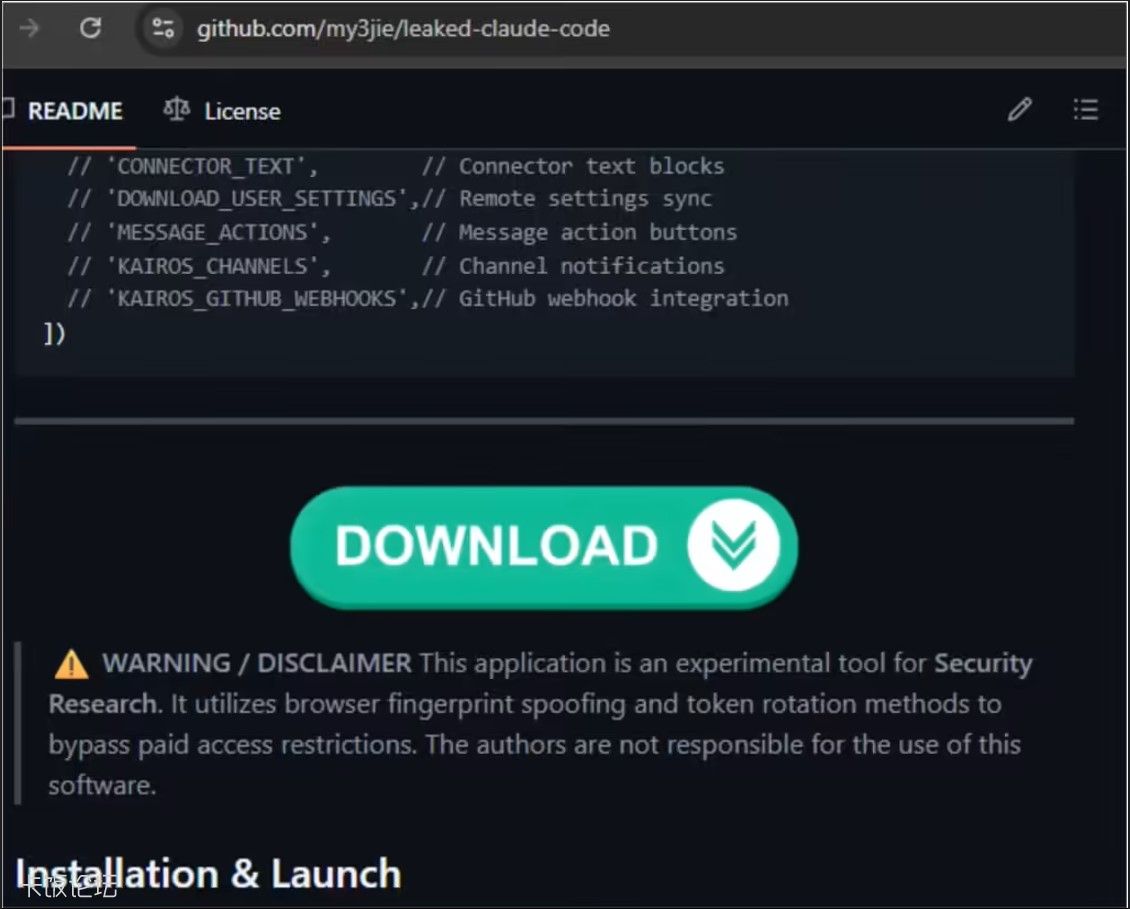Open site information icon in address bar
This screenshot has height=909, width=1130.
[163, 28]
